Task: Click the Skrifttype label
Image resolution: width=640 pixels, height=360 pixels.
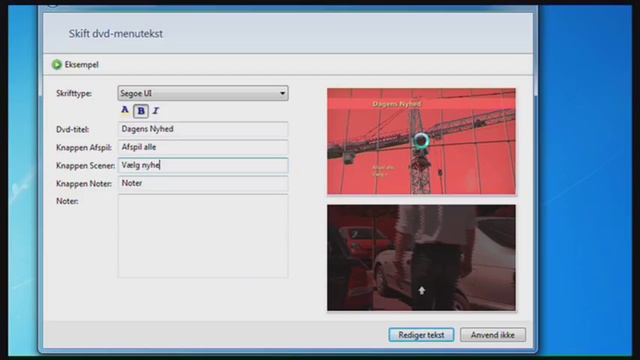Action: tap(74, 93)
